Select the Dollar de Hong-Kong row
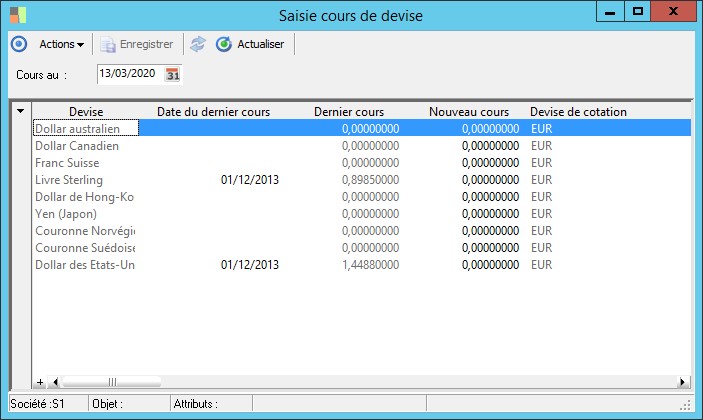The image size is (703, 420). click(x=362, y=197)
